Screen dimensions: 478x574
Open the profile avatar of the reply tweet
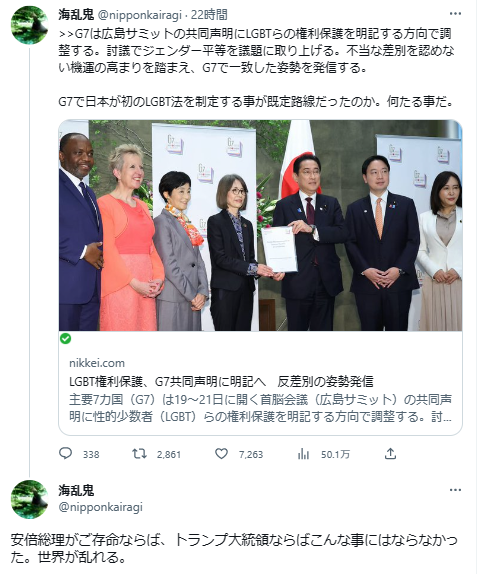tap(29, 499)
